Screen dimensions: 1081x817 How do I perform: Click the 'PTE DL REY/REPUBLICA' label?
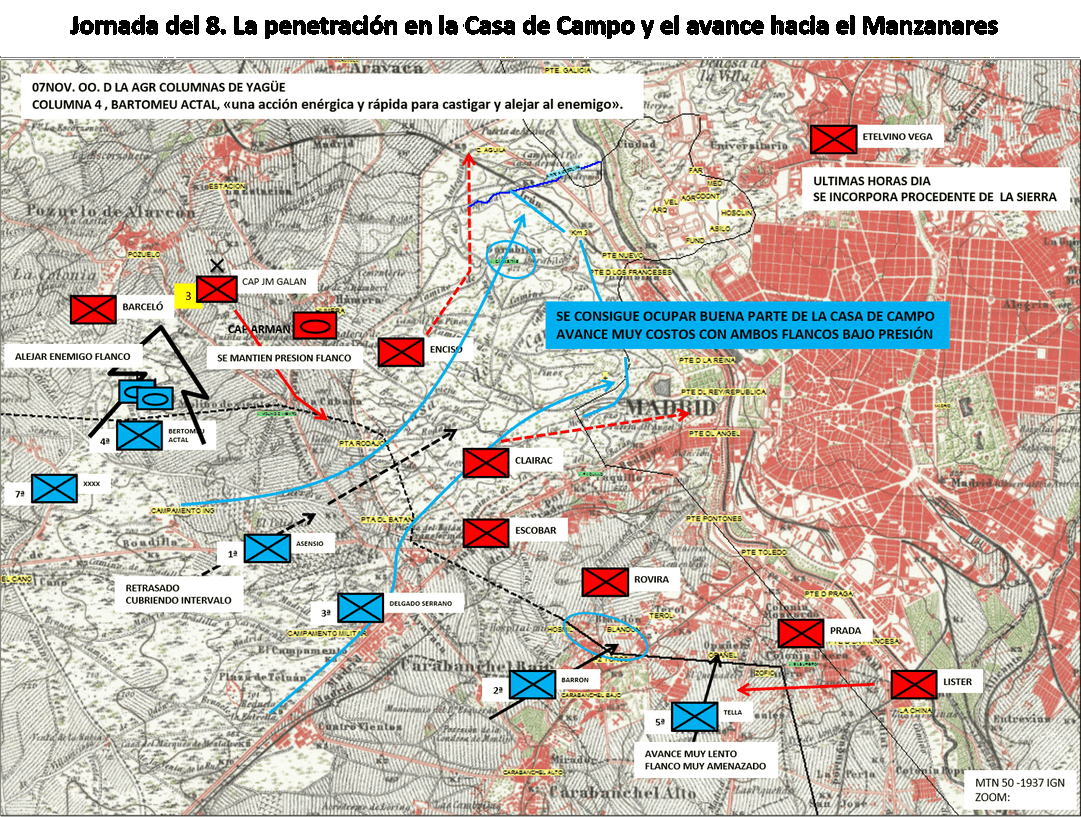point(724,392)
